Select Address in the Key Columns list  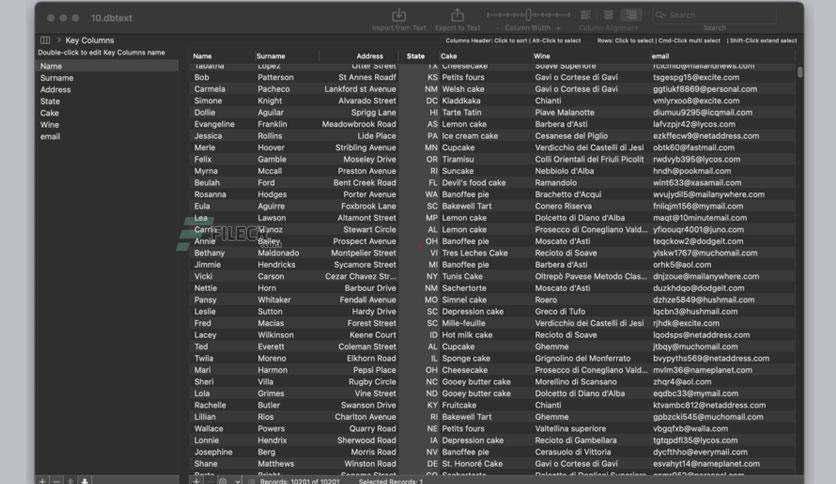pos(107,90)
